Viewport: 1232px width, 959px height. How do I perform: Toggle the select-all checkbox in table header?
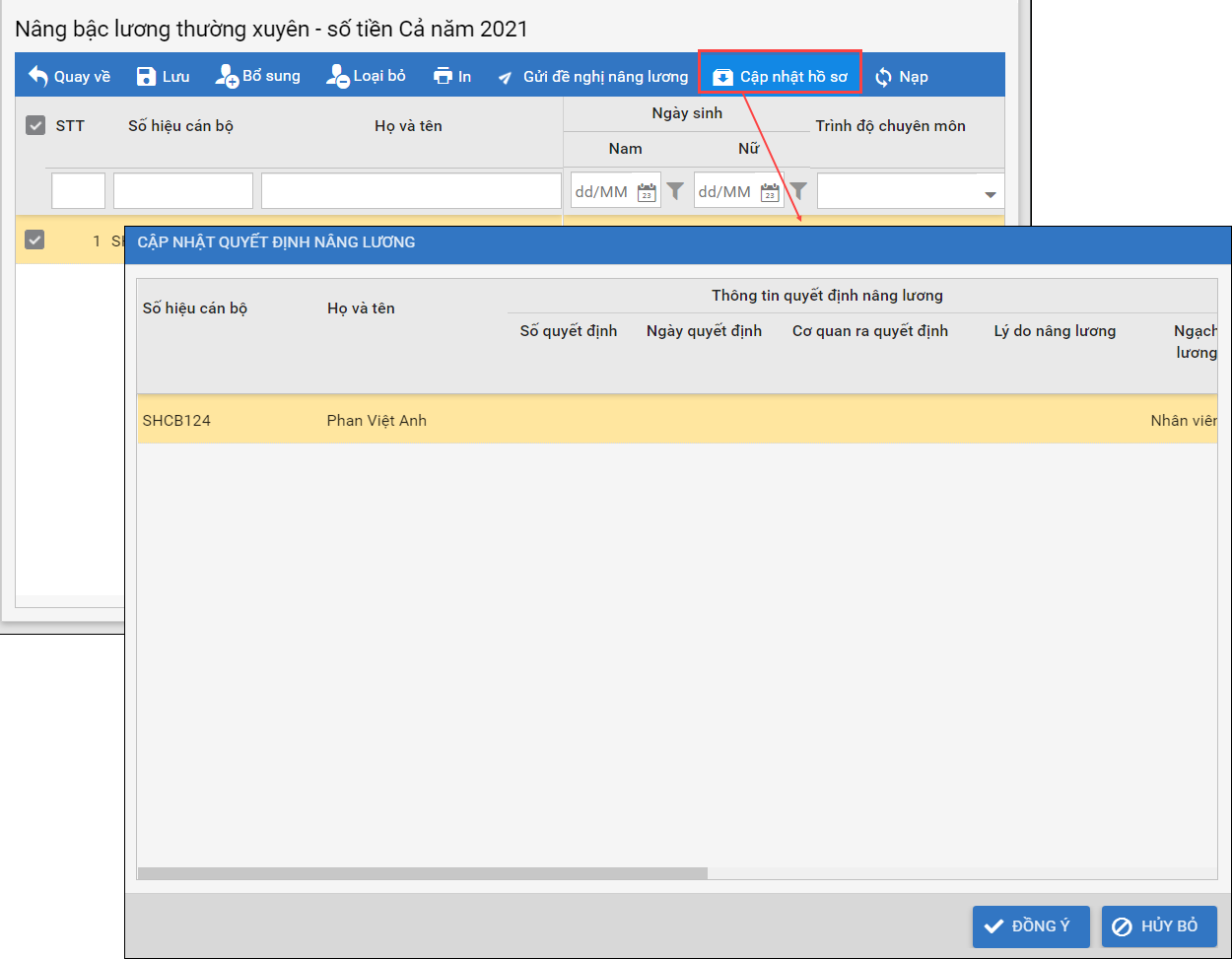35,125
